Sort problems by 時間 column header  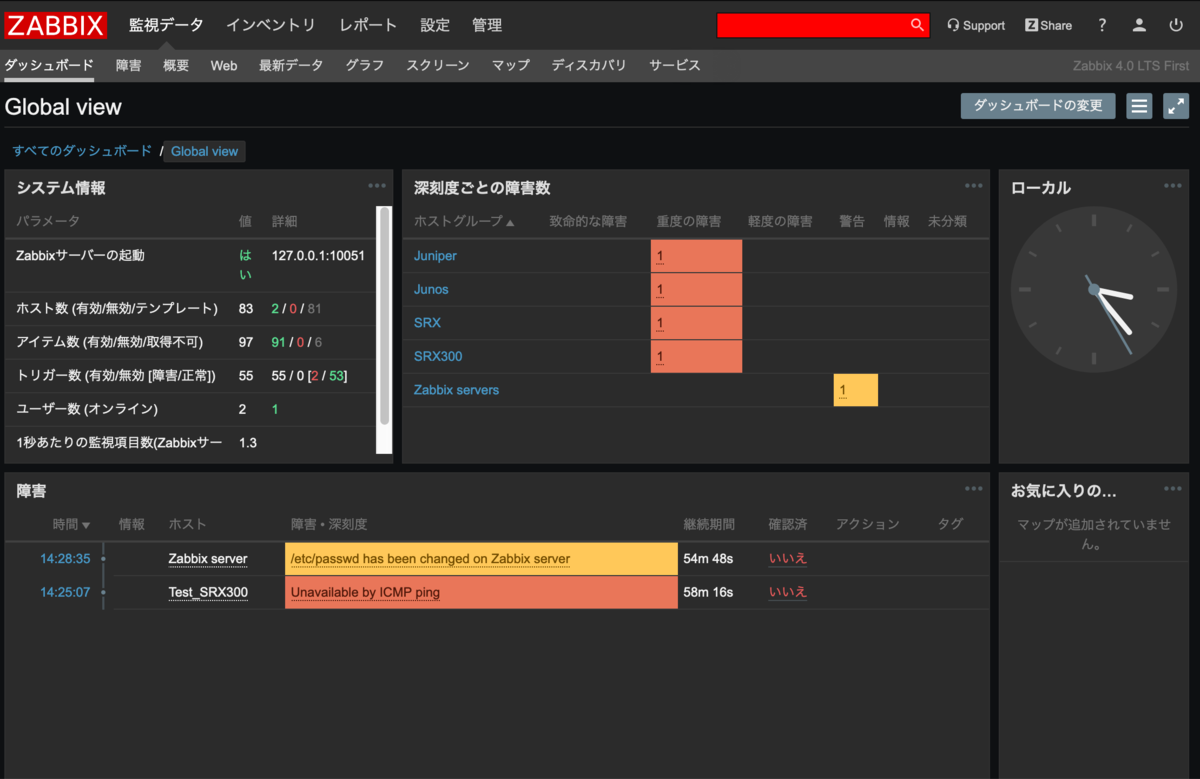point(71,524)
